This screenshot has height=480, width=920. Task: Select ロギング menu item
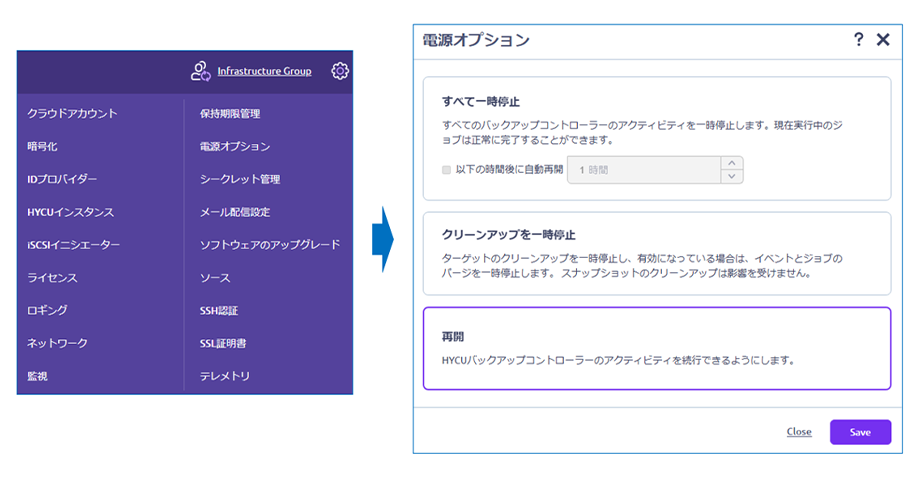(x=47, y=310)
